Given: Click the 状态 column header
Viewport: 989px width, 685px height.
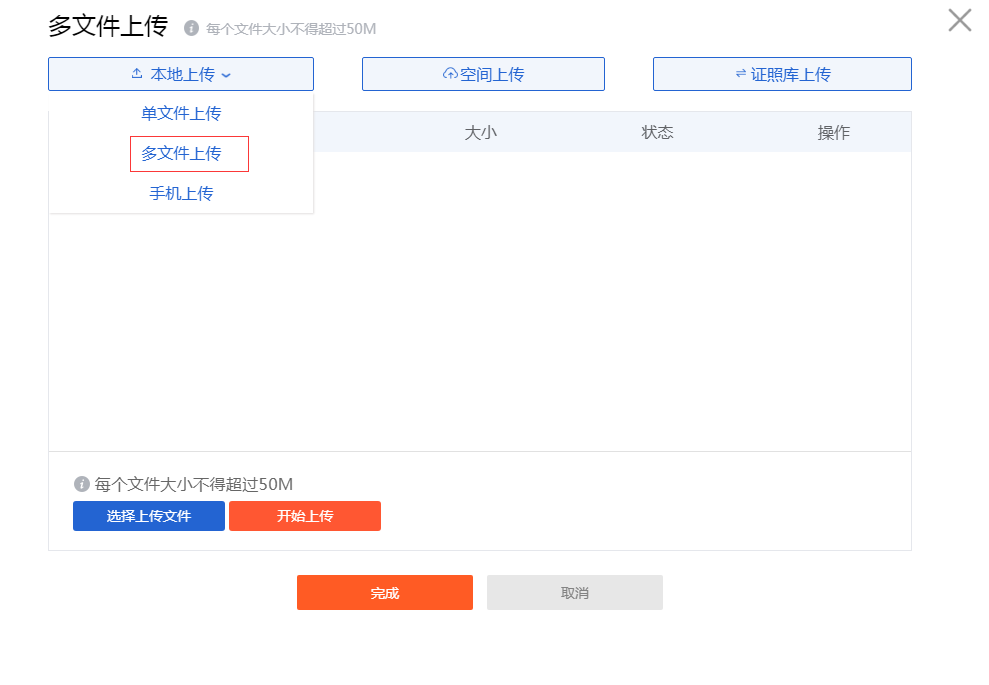Looking at the screenshot, I should coord(657,131).
